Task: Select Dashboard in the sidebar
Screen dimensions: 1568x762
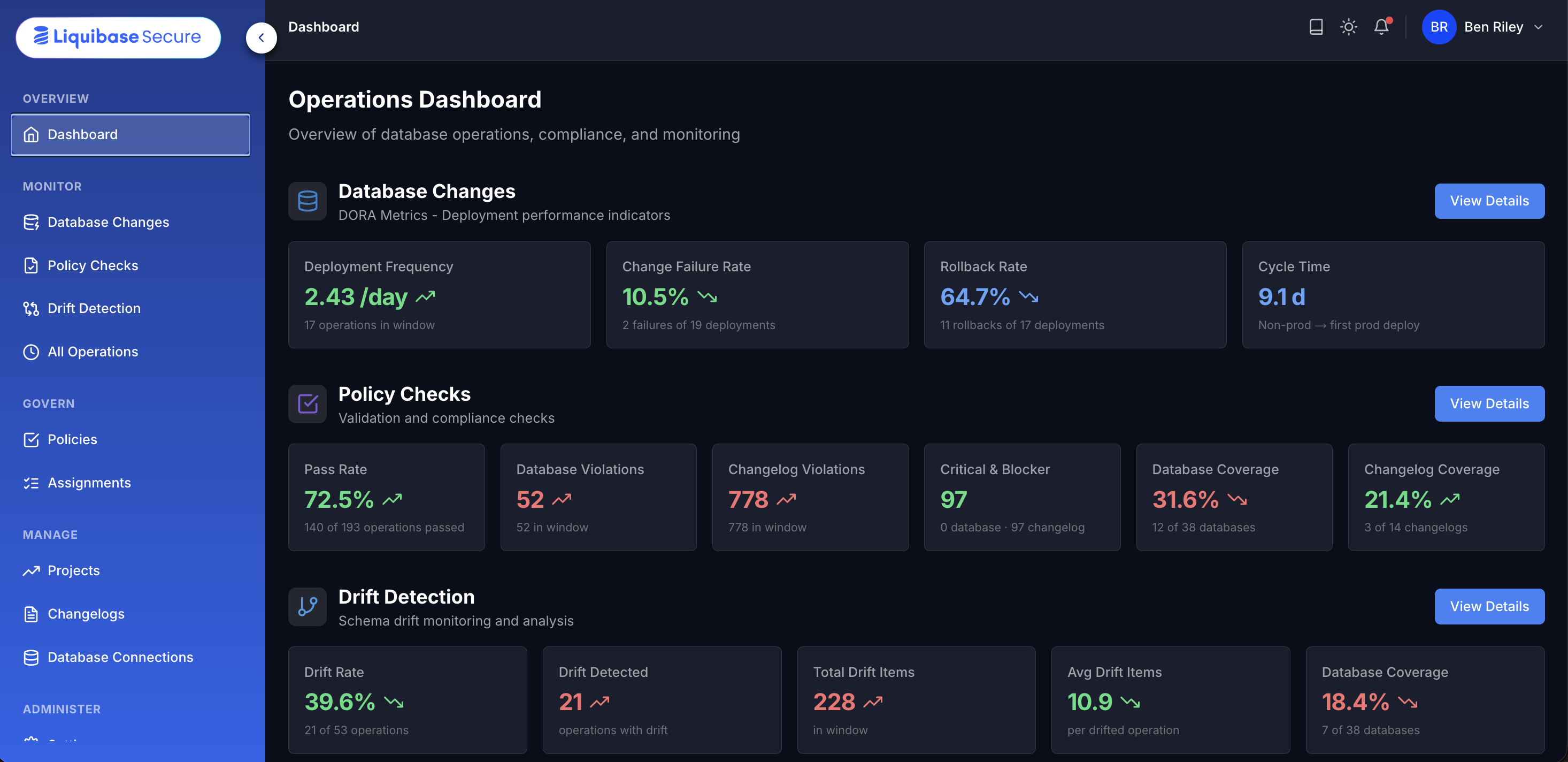Action: click(130, 135)
